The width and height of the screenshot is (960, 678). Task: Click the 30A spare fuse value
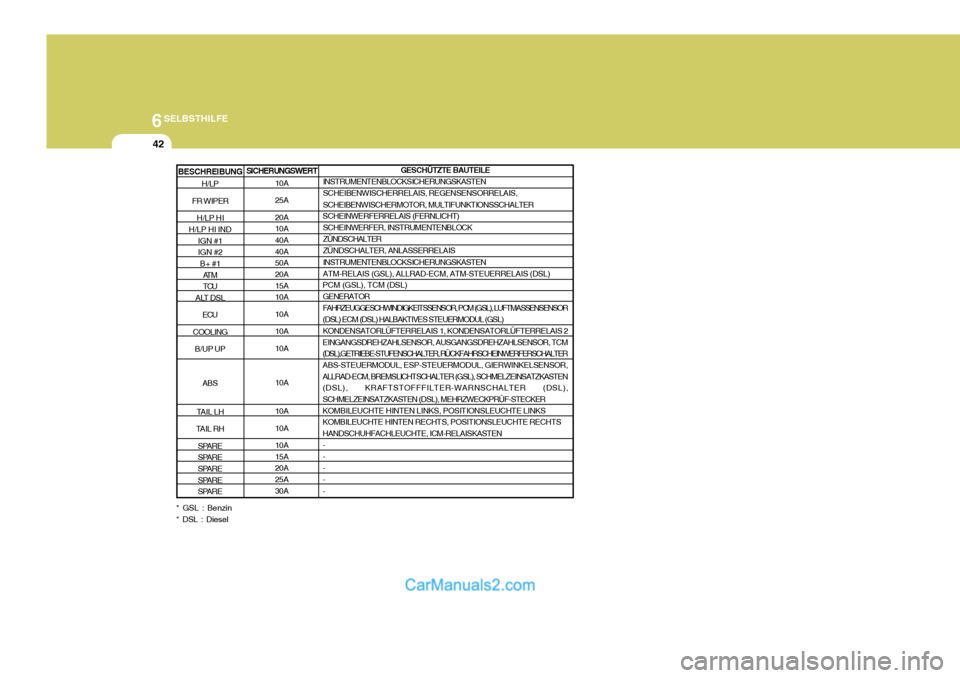tap(282, 491)
